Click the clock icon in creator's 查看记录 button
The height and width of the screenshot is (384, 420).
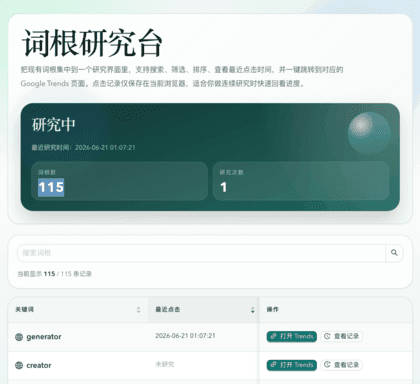click(327, 365)
